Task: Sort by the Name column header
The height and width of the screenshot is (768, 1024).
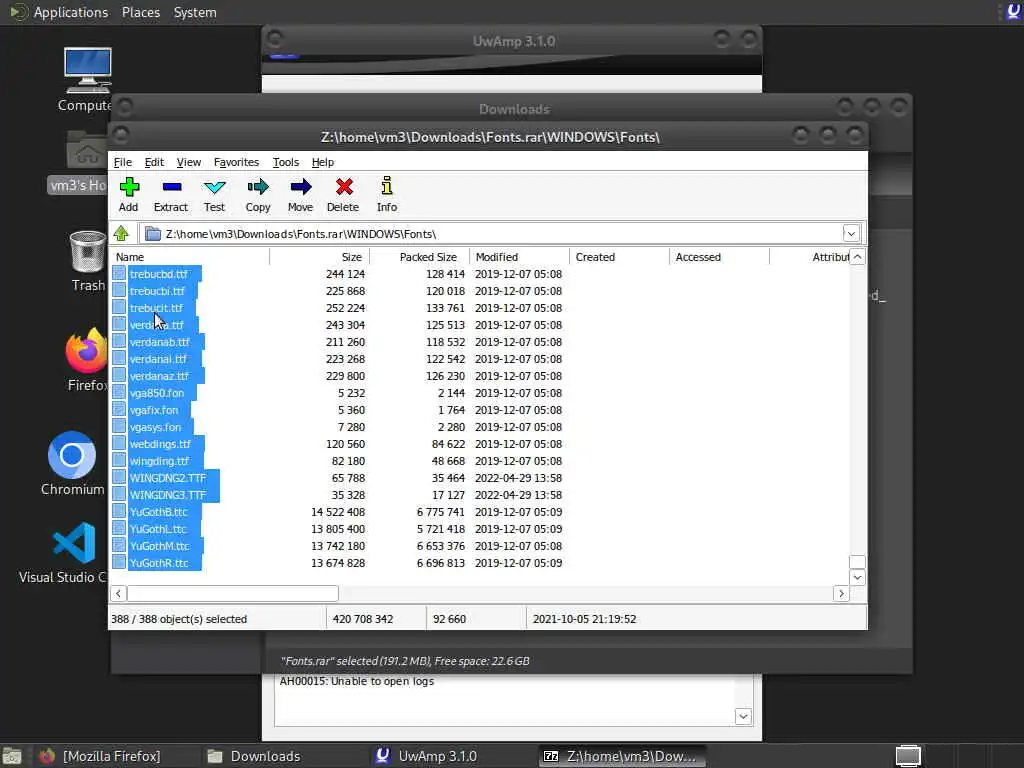Action: pos(189,257)
